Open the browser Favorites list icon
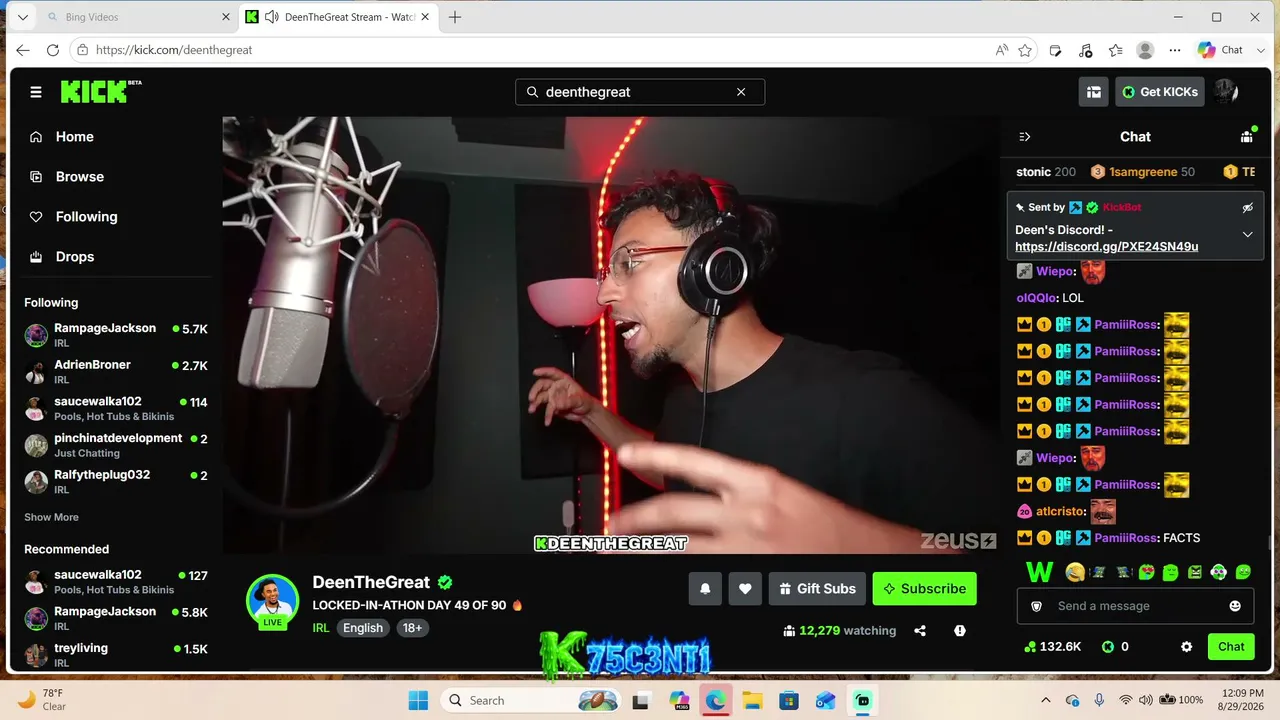This screenshot has width=1280, height=720. 1116,50
